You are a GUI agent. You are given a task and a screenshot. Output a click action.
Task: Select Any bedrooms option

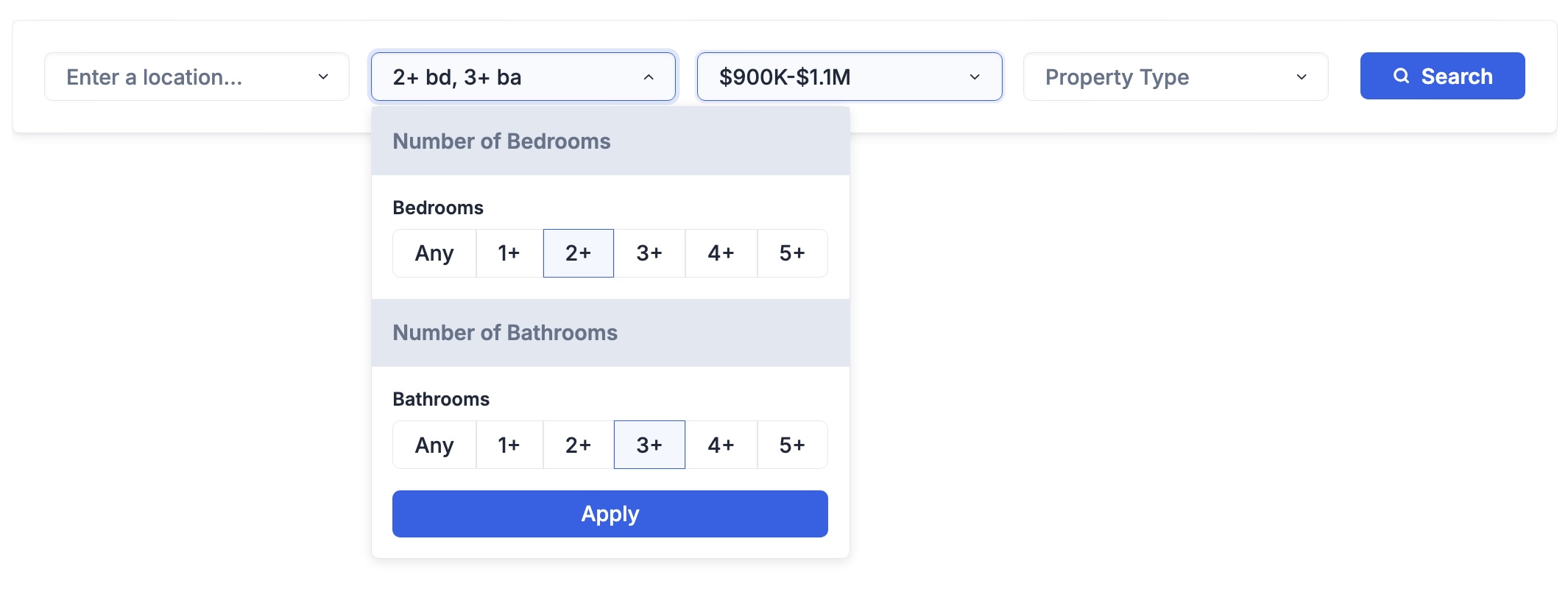(x=434, y=253)
